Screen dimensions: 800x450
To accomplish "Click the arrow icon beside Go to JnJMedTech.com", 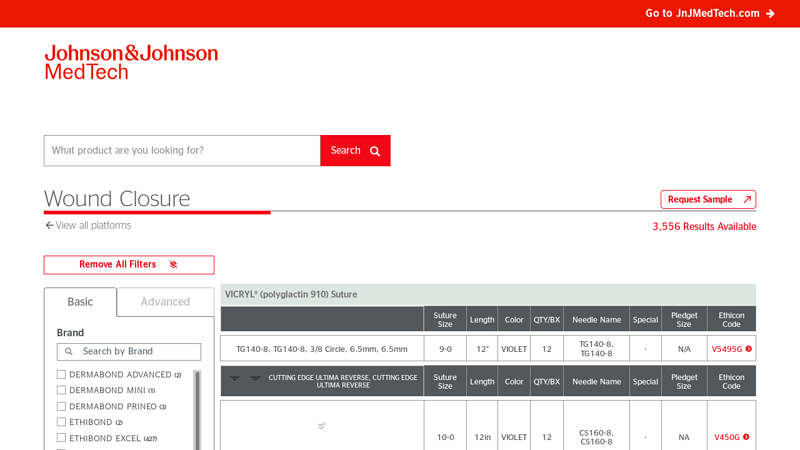I will tap(770, 14).
